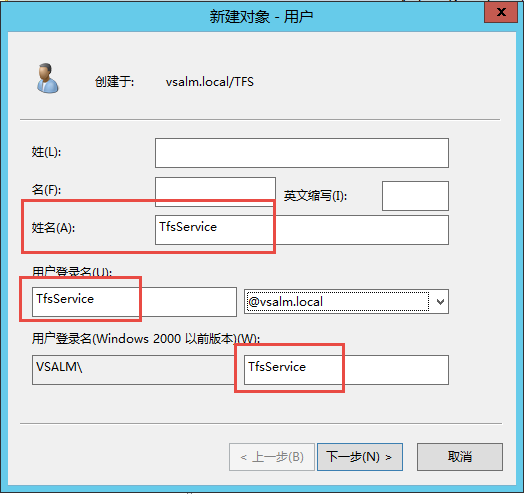This screenshot has width=524, height=494.
Task: Click the 用户登录名(U) logon name field
Action: (134, 302)
